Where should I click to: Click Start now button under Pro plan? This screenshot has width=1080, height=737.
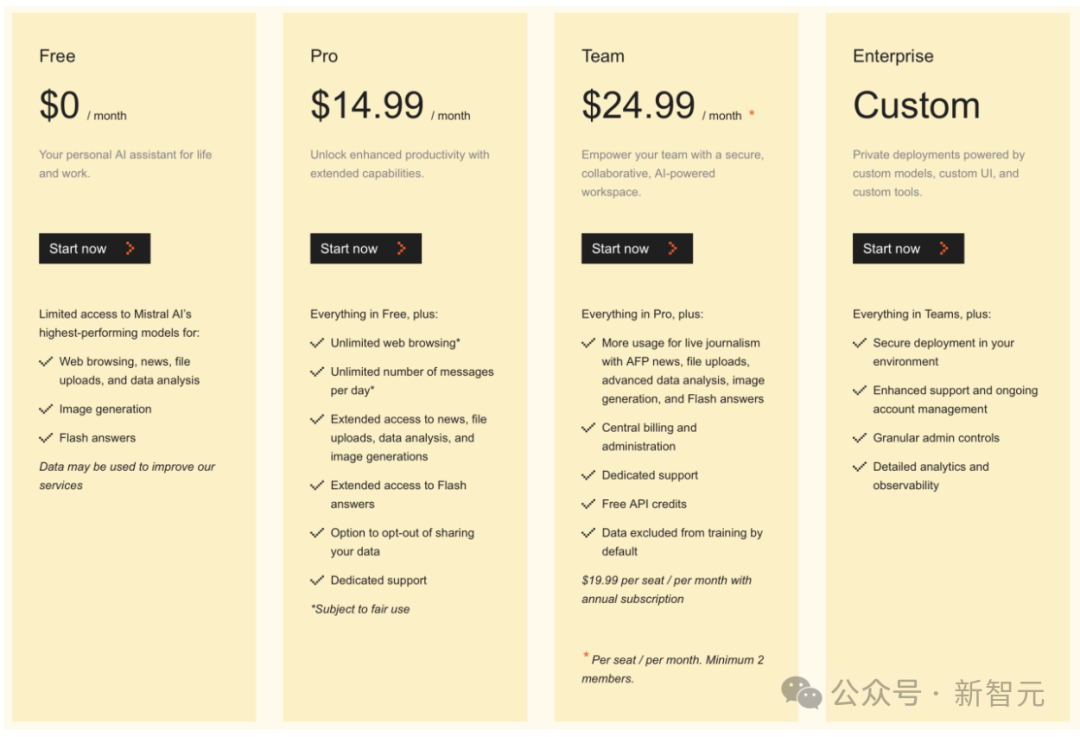(366, 249)
